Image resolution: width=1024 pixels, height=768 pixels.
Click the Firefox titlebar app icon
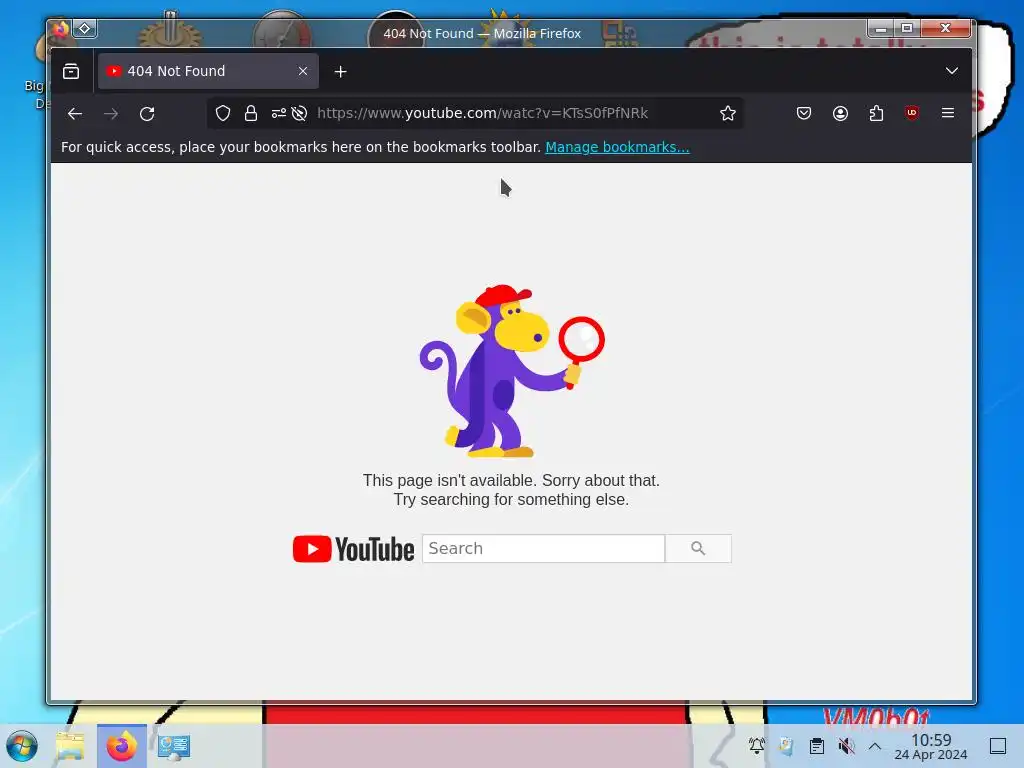pos(61,29)
